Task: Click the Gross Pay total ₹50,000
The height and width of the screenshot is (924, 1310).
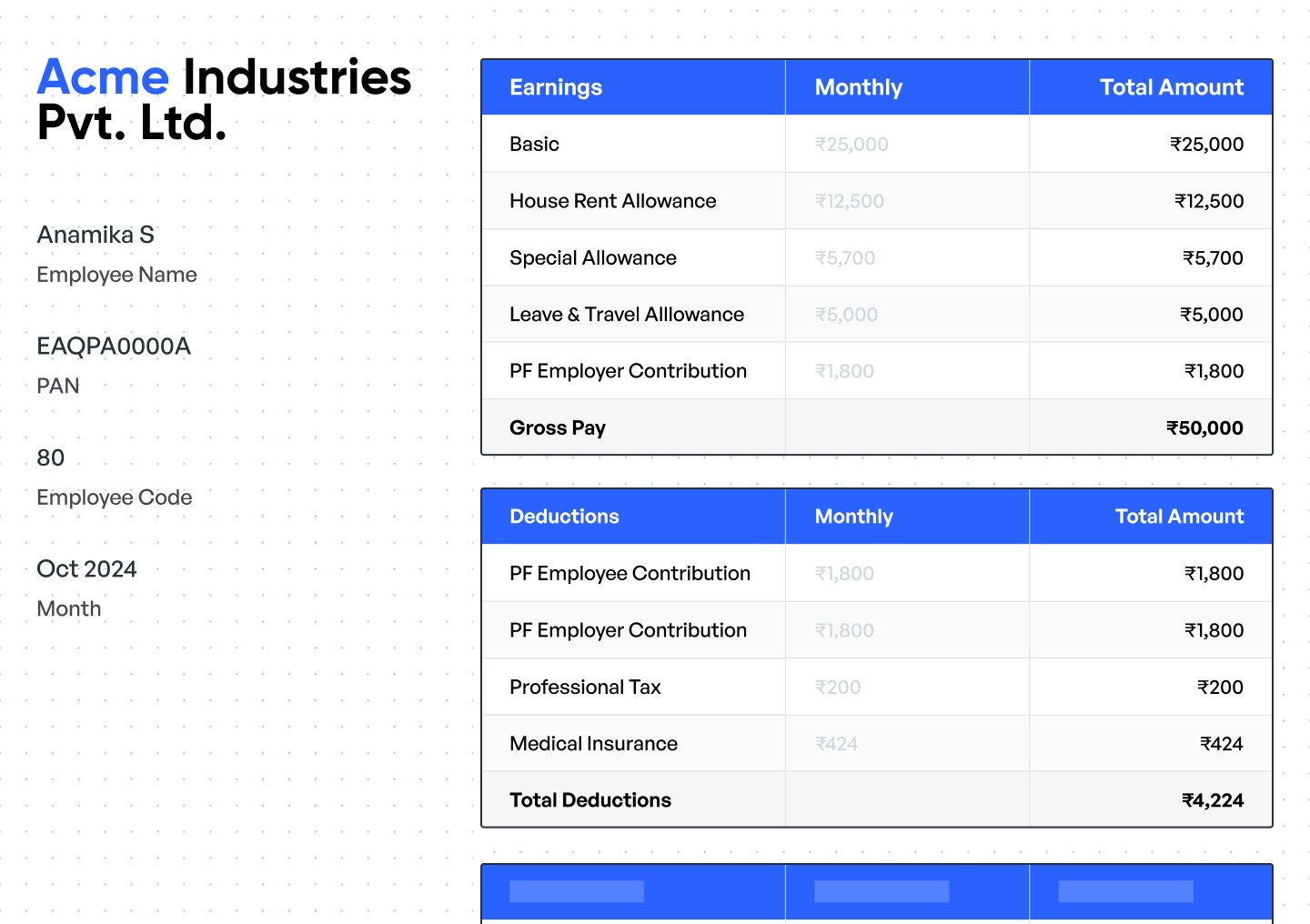Action: (1204, 428)
